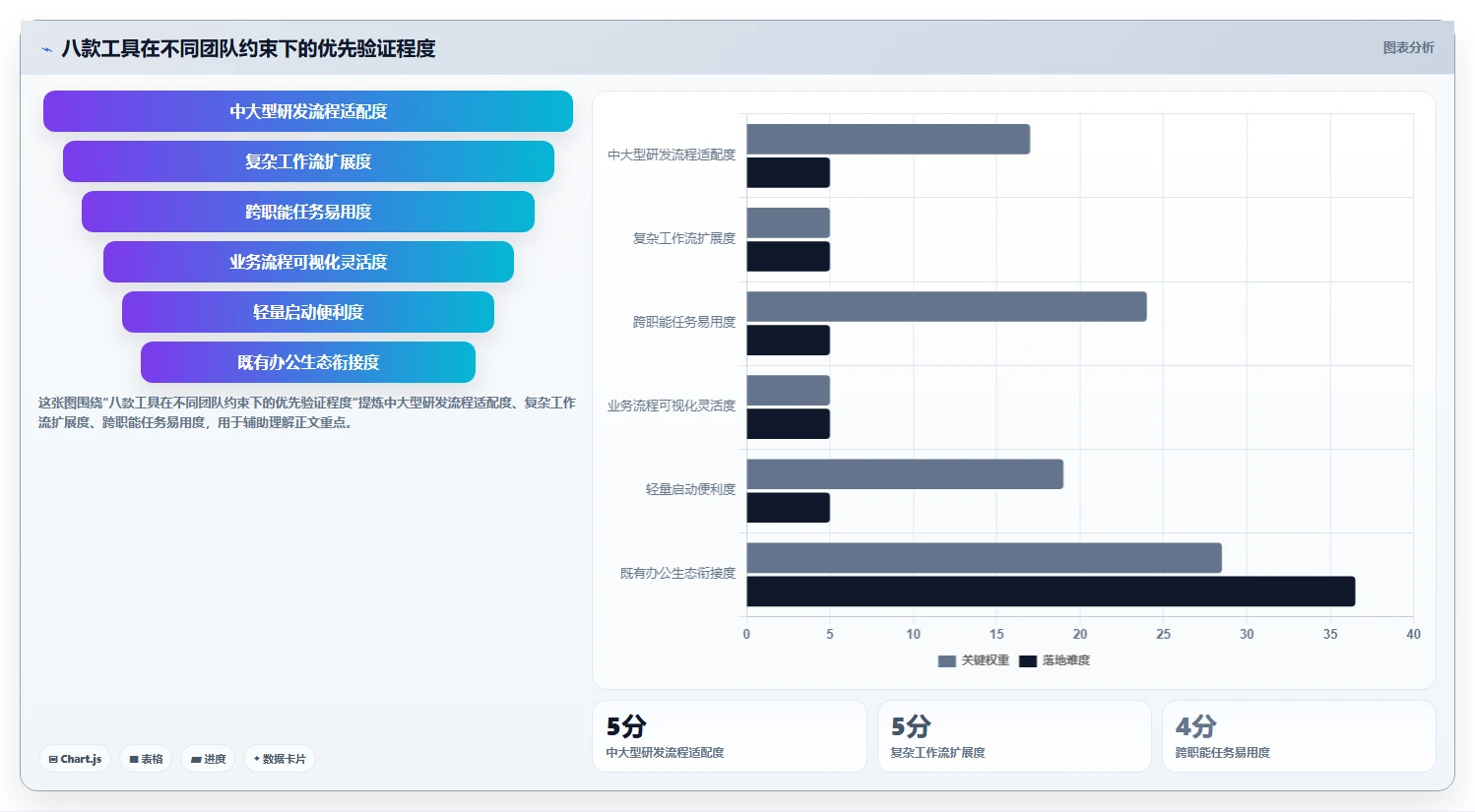This screenshot has height=812, width=1475.
Task: Open the 5分 复杂工作流扩展度 data card
Action: [1014, 736]
